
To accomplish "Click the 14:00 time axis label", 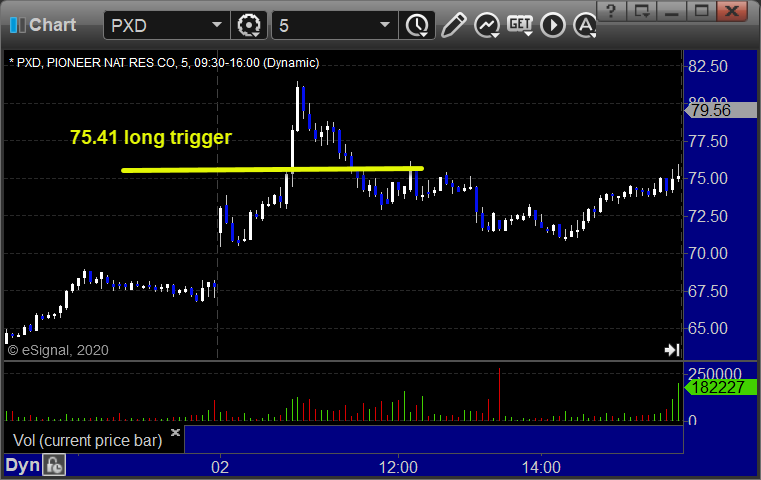I will click(x=541, y=467).
